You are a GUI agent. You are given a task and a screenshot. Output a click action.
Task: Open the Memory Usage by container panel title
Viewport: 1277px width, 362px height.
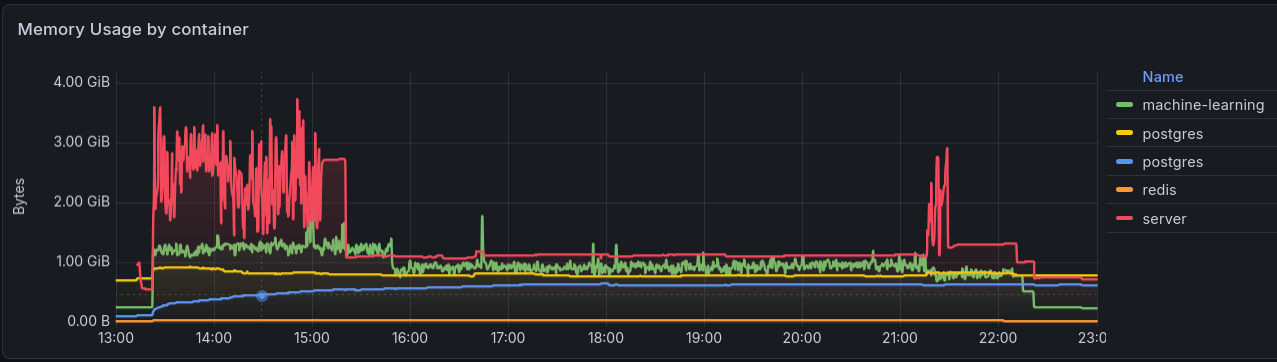[x=133, y=30]
